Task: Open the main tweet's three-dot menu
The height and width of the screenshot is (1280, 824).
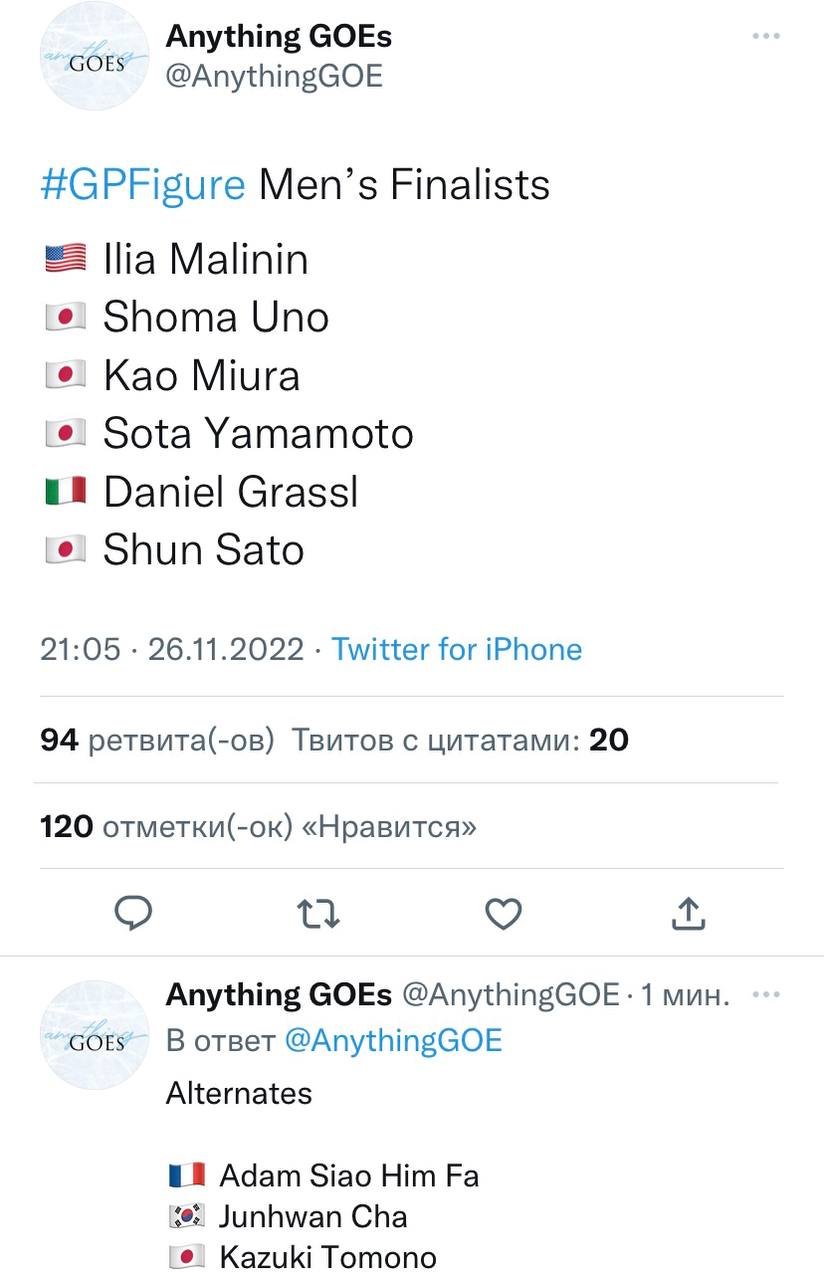Action: pos(765,36)
